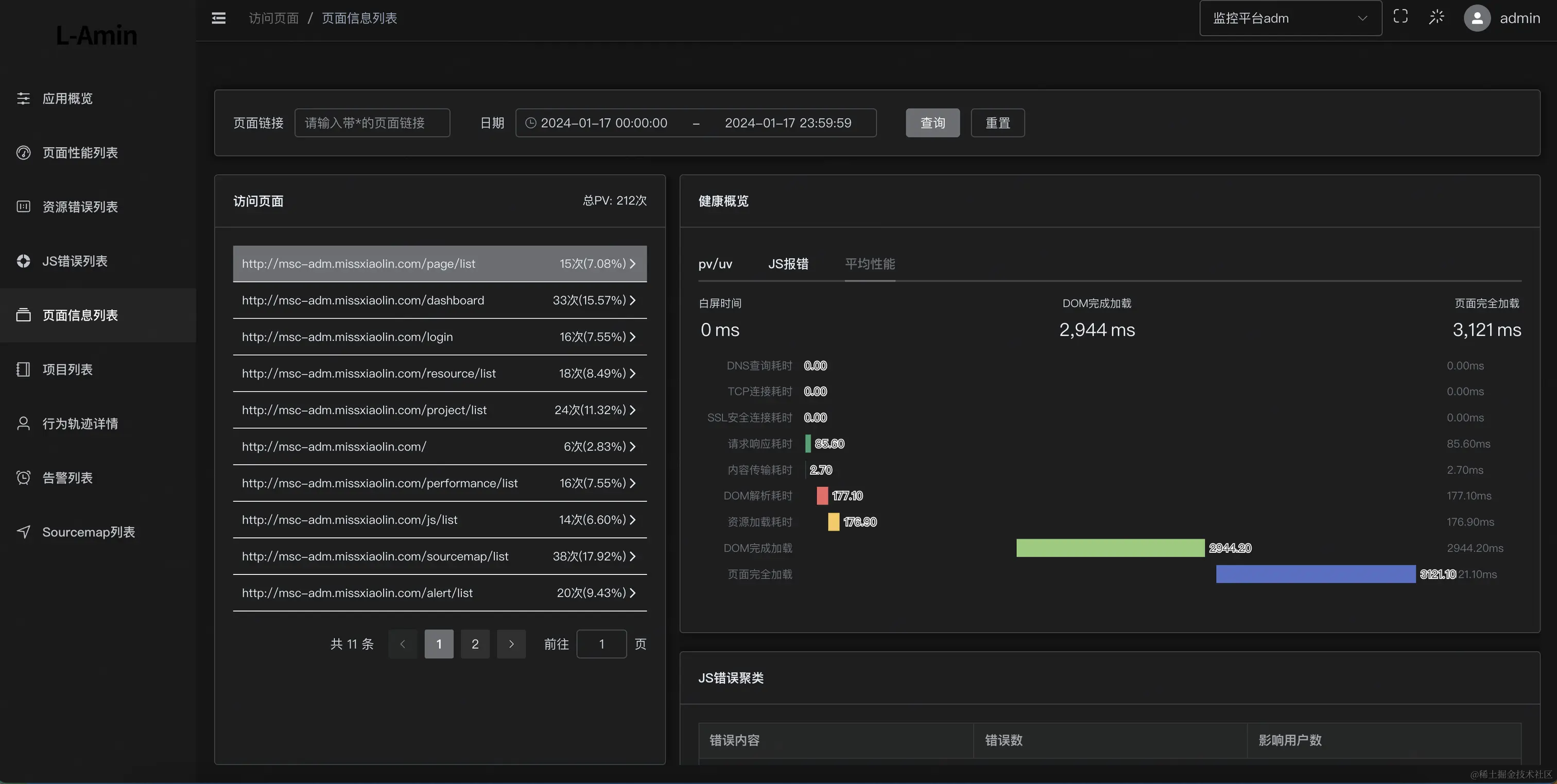The height and width of the screenshot is (784, 1557).
Task: Expand the dashboard page row chevron
Action: 632,301
